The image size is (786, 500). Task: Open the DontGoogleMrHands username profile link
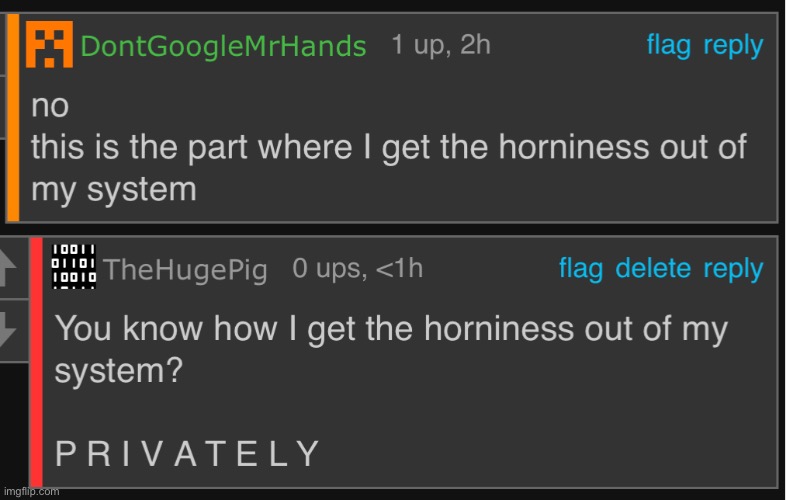(x=222, y=46)
